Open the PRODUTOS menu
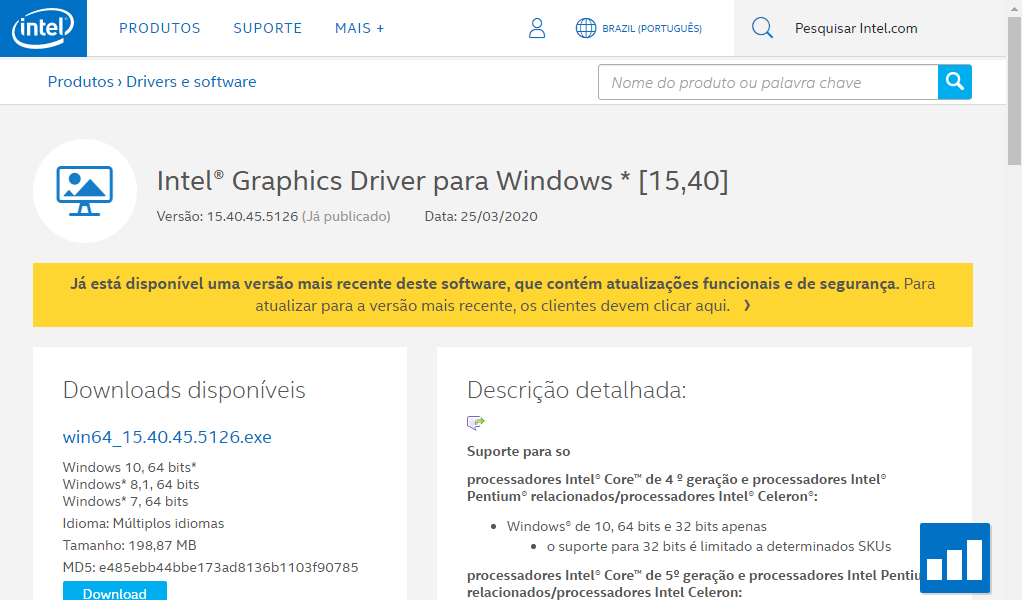This screenshot has width=1022, height=600. tap(160, 28)
